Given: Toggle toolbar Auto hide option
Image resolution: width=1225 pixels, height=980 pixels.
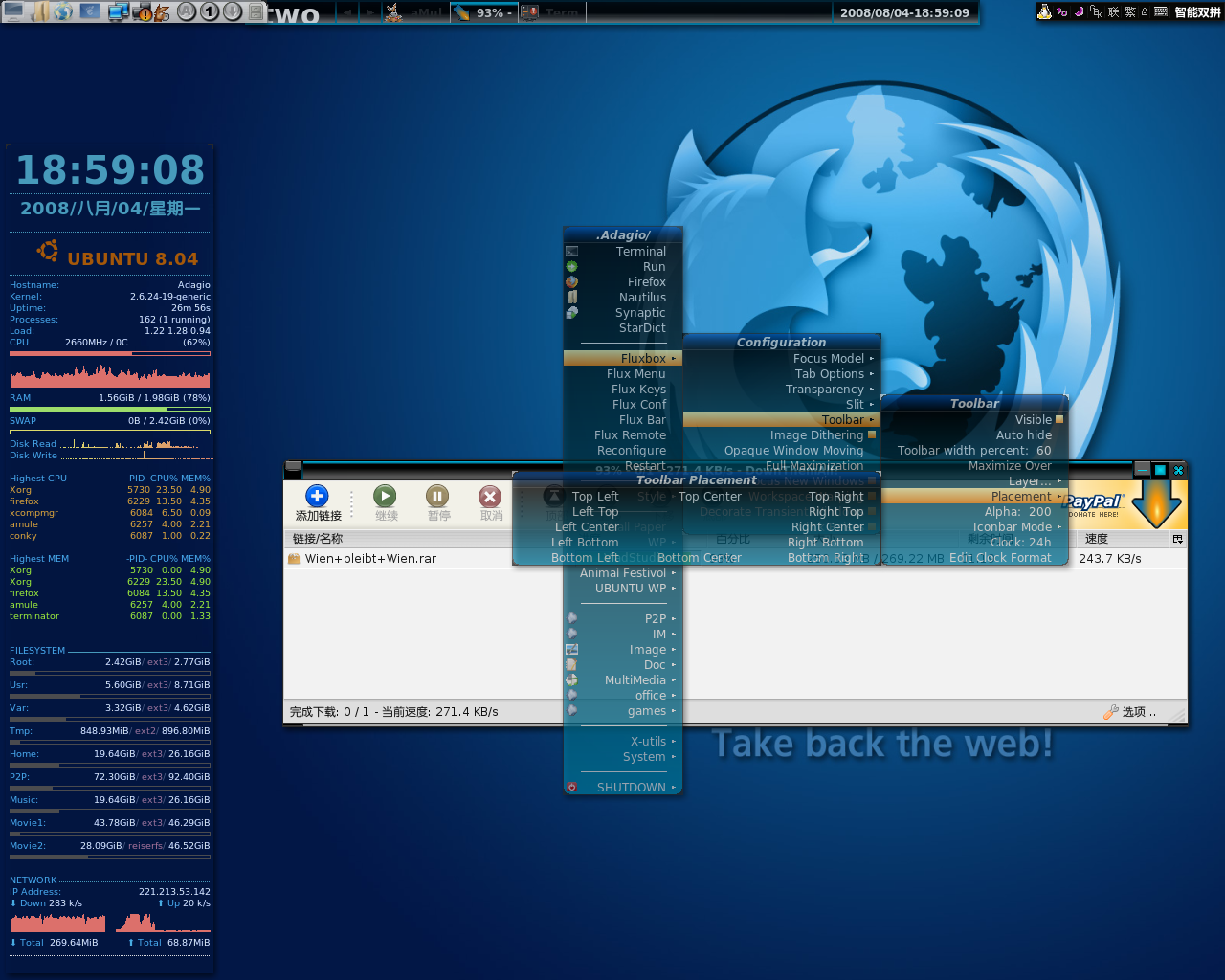Looking at the screenshot, I should point(974,434).
